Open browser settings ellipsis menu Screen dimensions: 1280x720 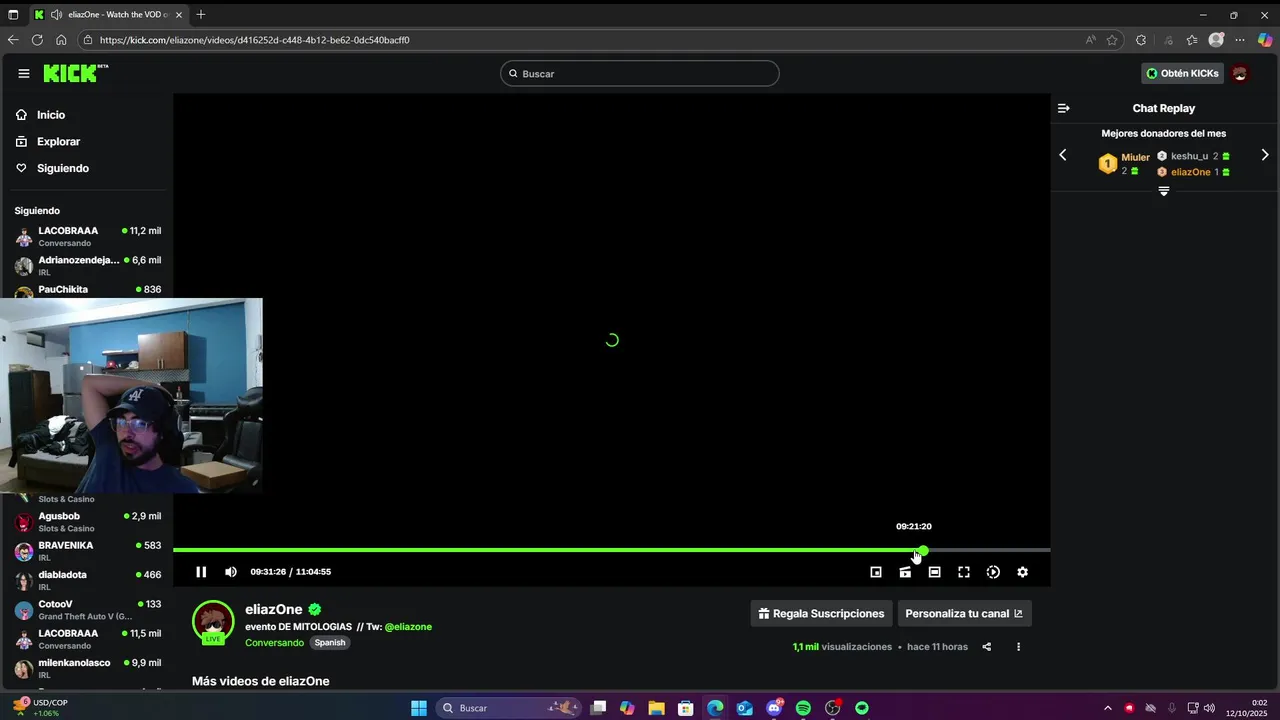(x=1240, y=40)
